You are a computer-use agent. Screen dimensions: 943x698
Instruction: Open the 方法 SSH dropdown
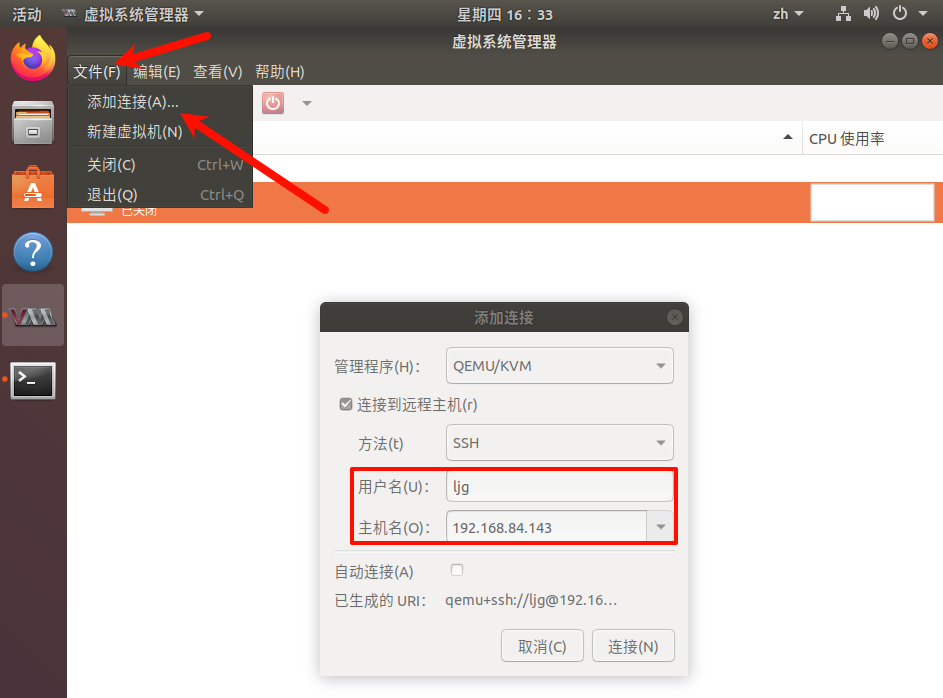[559, 442]
